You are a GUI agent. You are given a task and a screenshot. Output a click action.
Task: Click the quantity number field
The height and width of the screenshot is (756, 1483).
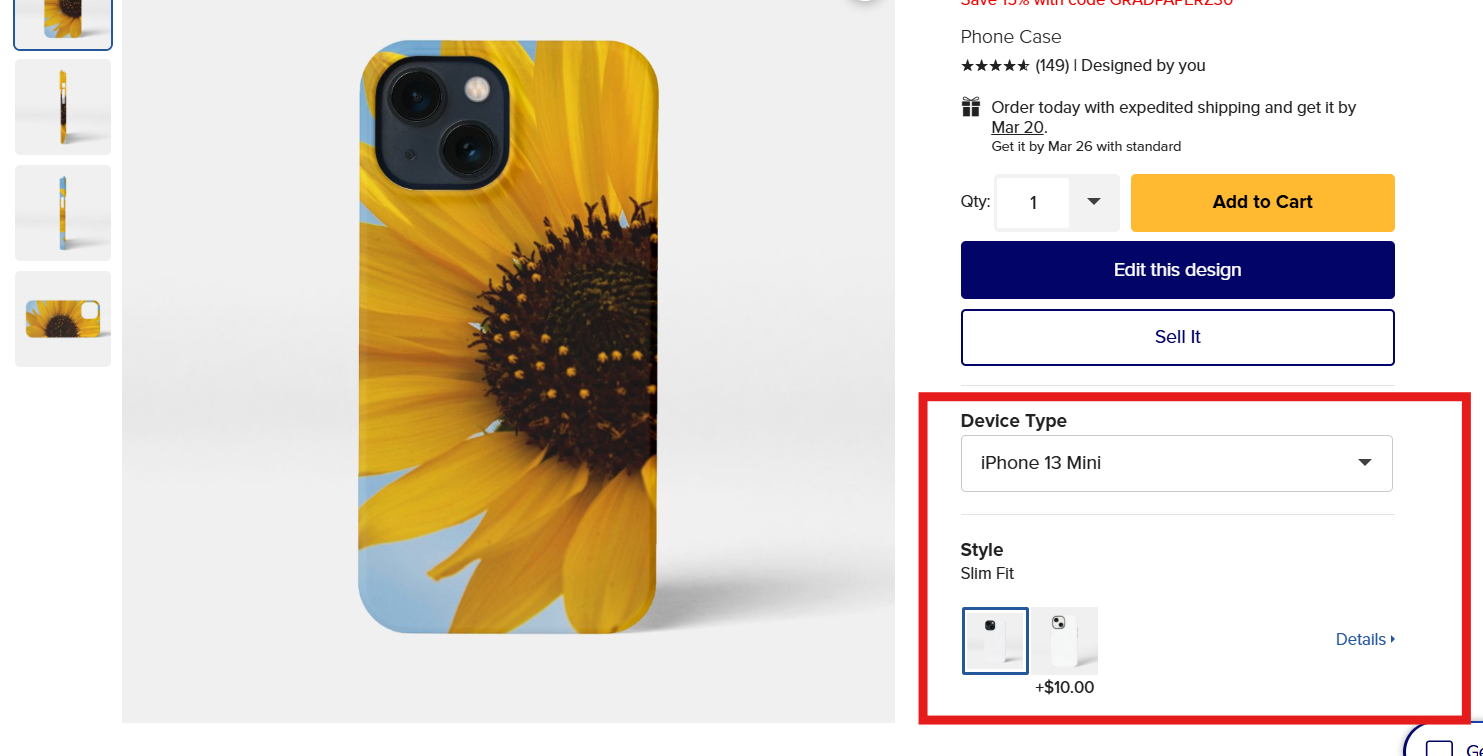coord(1033,203)
